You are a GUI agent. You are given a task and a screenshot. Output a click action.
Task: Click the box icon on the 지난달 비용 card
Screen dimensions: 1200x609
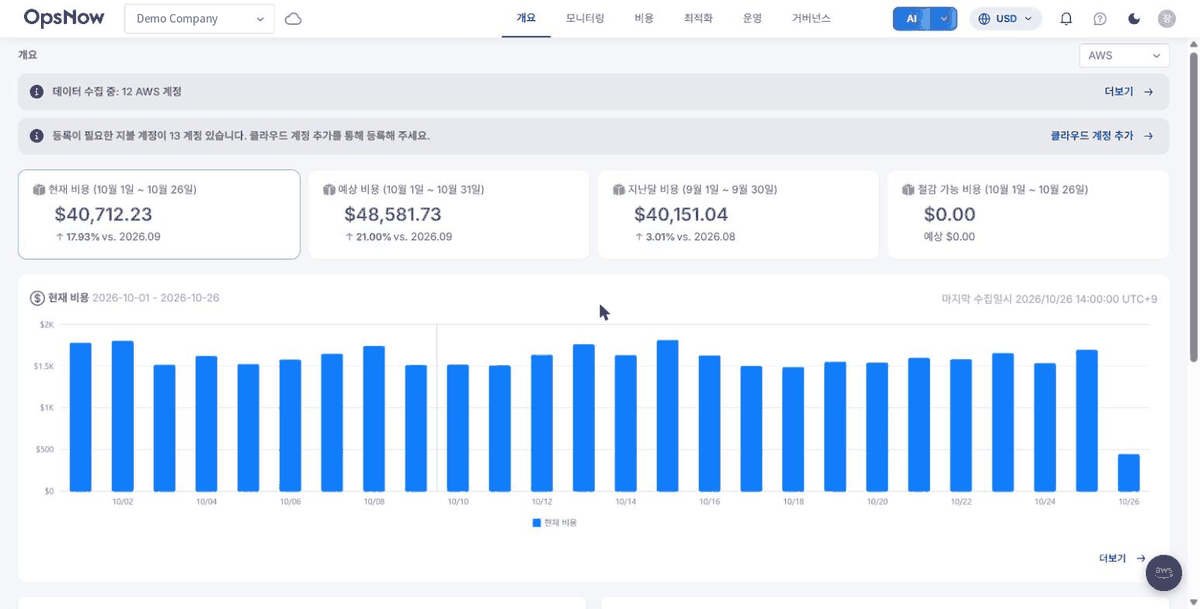(619, 190)
